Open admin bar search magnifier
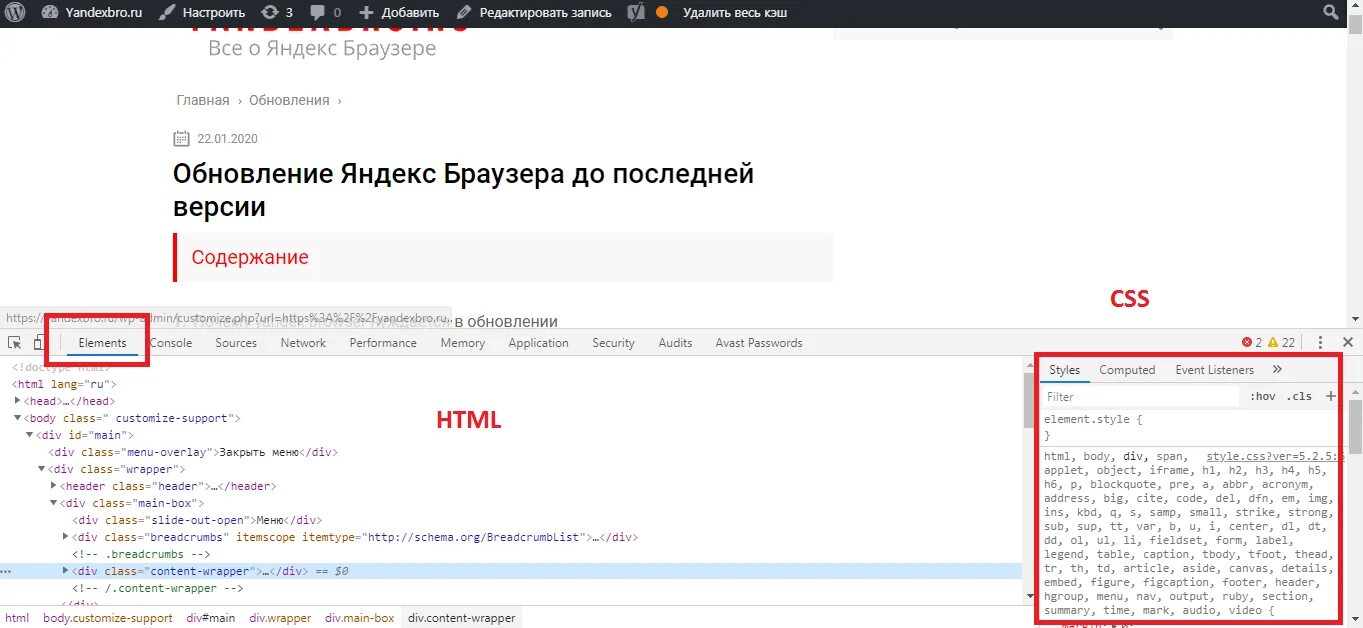 pyautogui.click(x=1330, y=13)
